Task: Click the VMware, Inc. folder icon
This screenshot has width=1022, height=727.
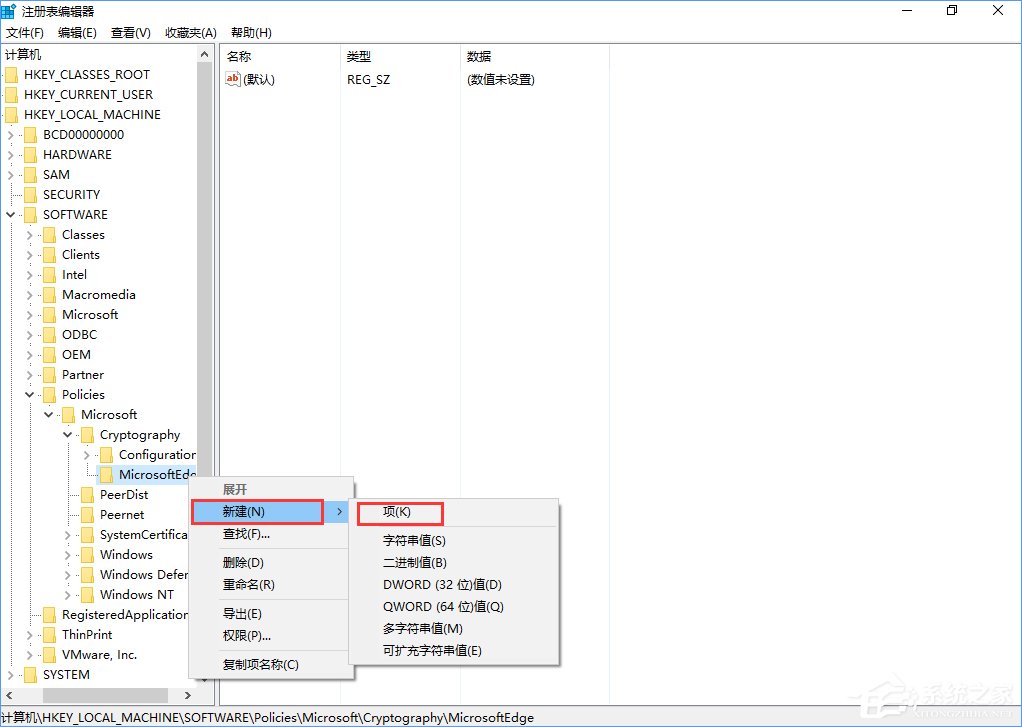Action: (51, 654)
